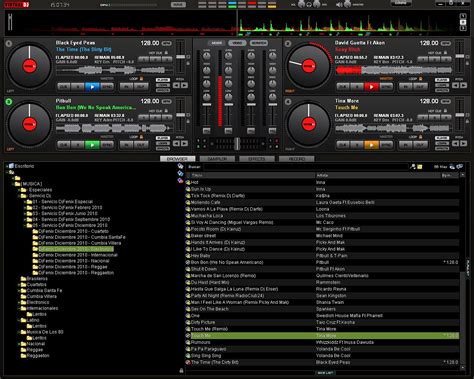This screenshot has width=474, height=379.
Task: Expand 01 - Servicio DjFenix Especial folder
Action: 25,202
